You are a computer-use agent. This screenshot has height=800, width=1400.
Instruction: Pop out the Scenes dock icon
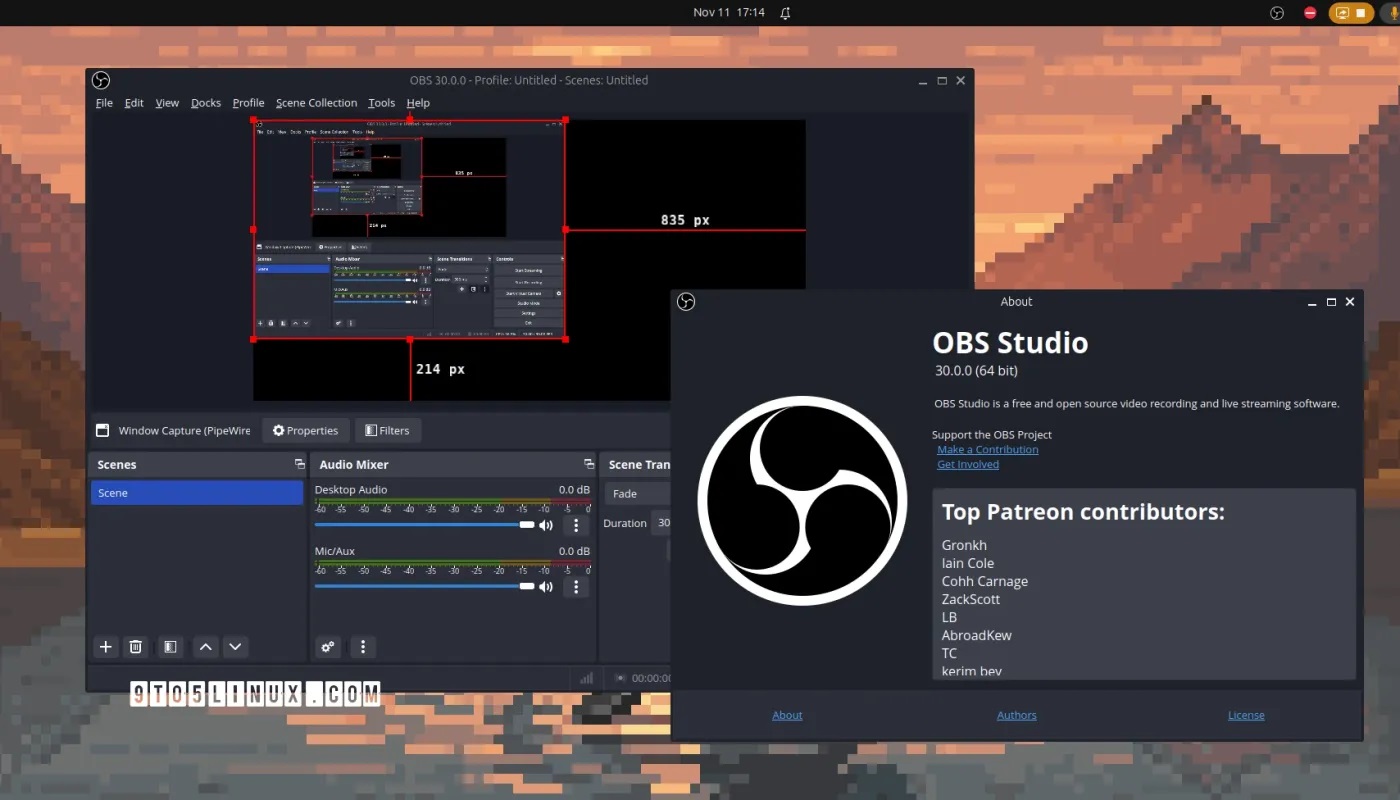(x=299, y=464)
